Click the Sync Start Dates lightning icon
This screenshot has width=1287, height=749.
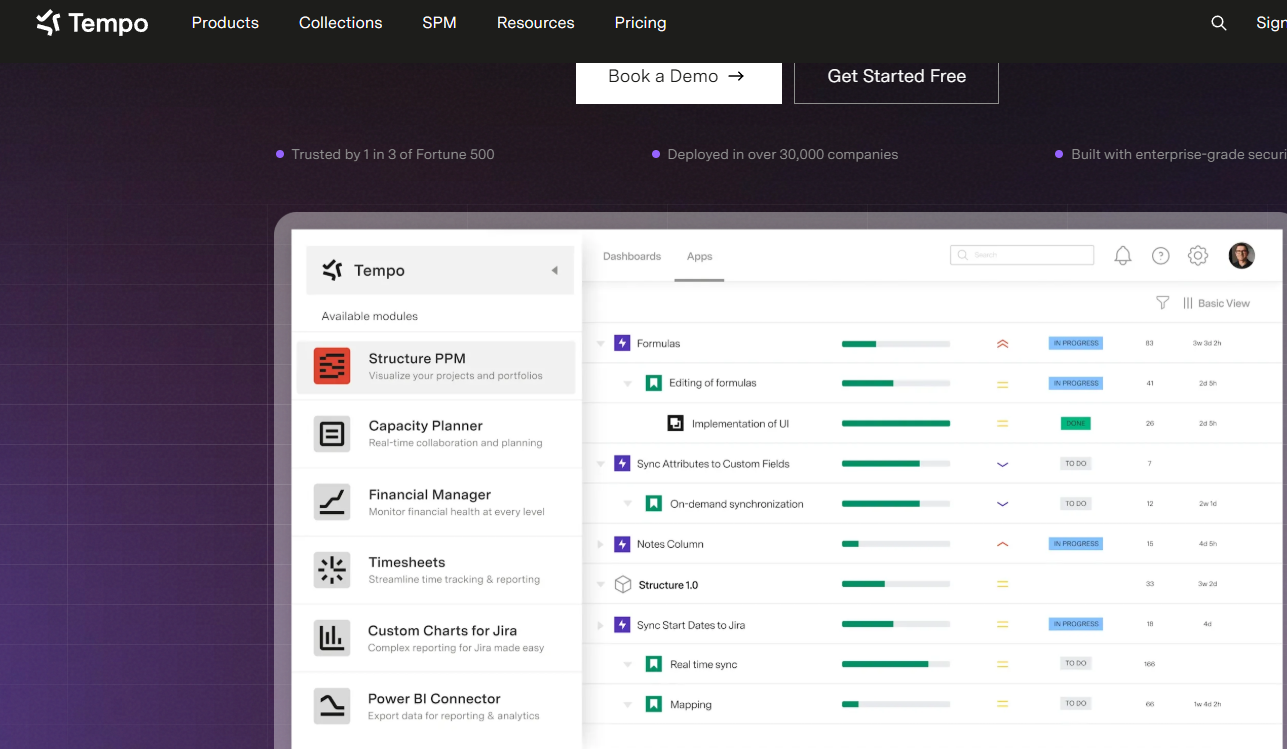click(622, 625)
